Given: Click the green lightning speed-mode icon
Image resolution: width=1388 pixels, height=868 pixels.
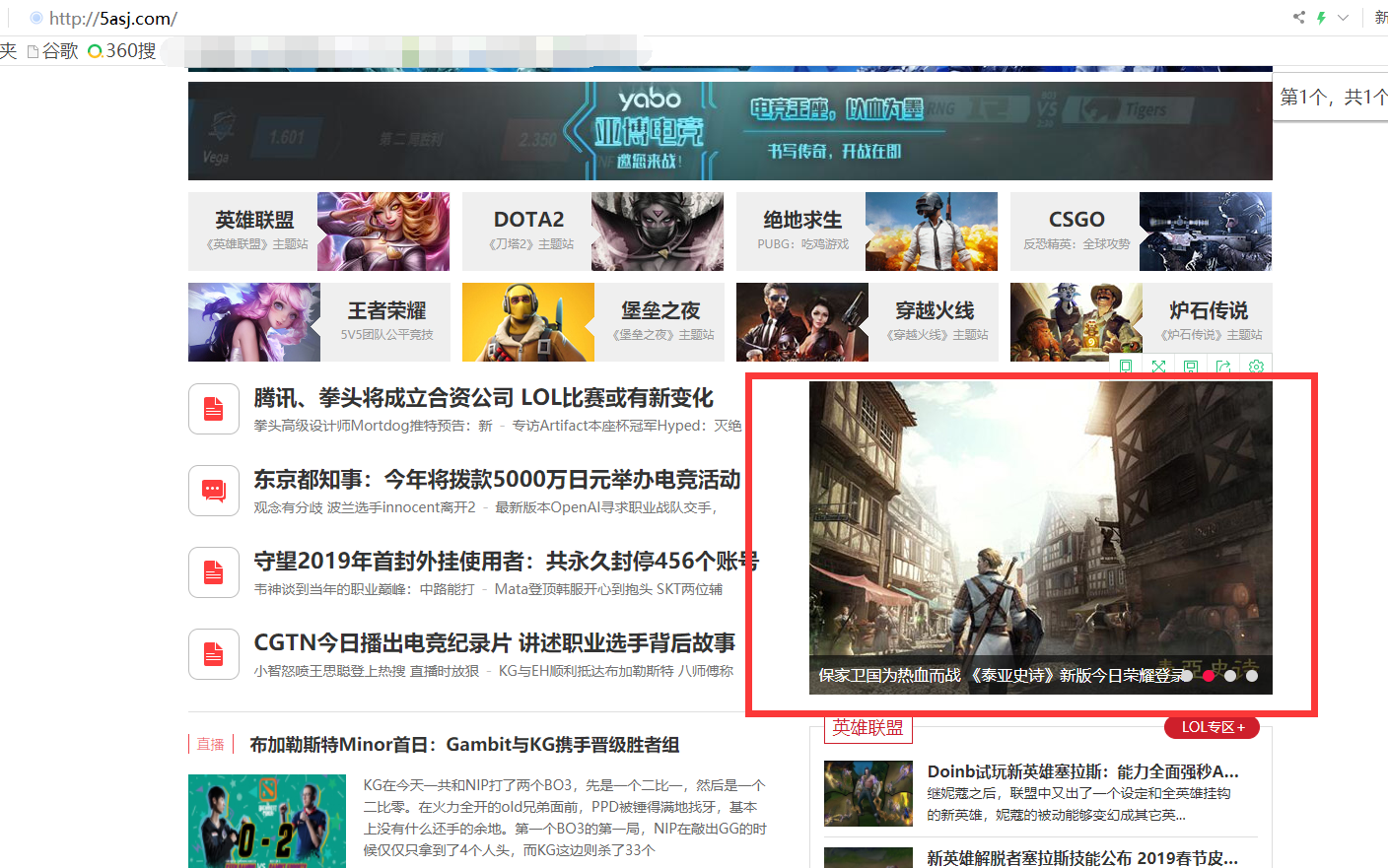Looking at the screenshot, I should click(x=1321, y=17).
